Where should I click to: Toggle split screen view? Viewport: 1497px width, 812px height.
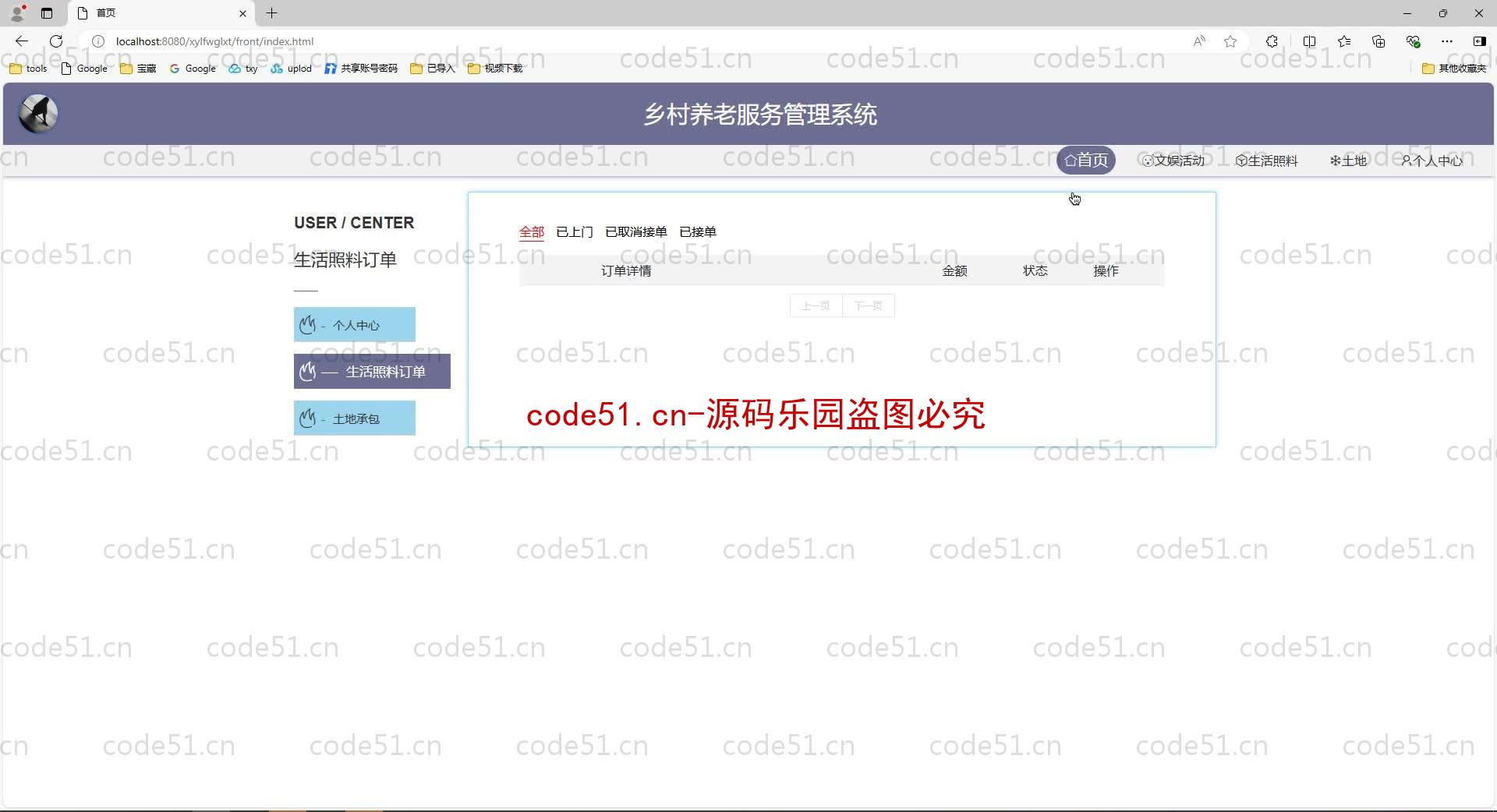click(1309, 41)
